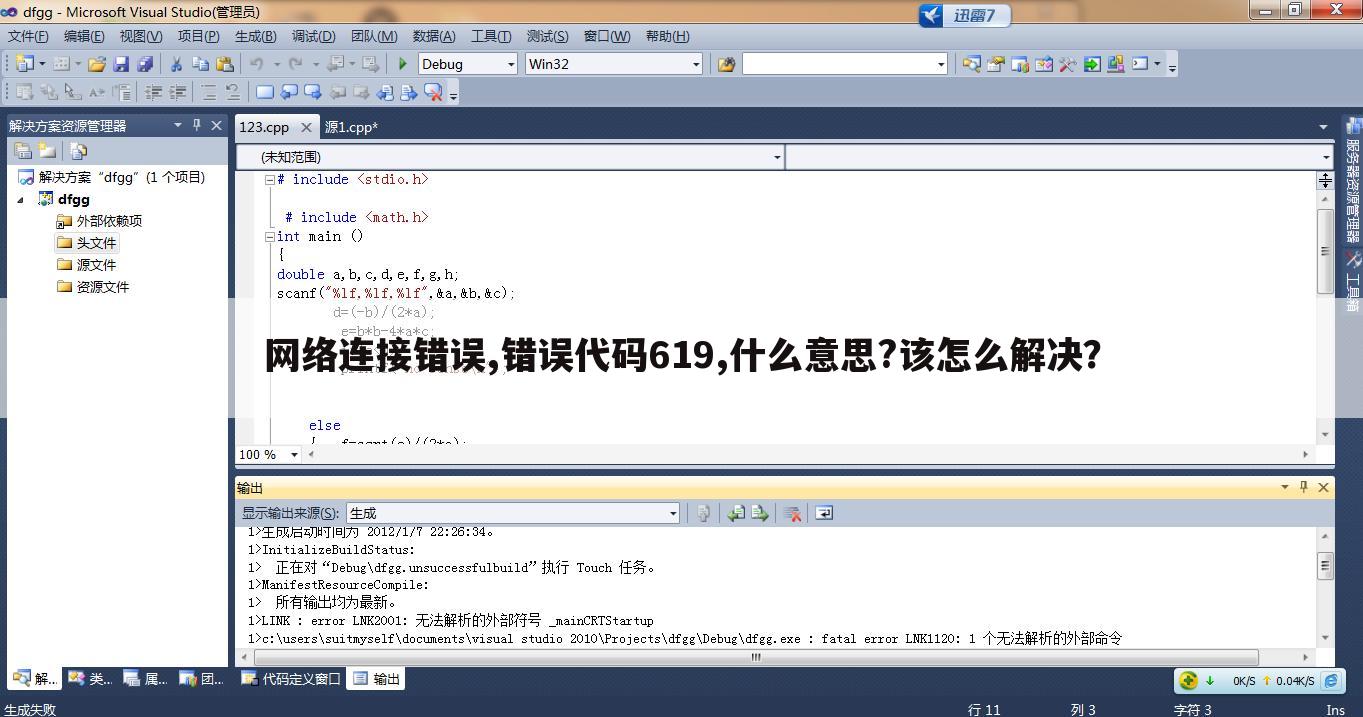Click the Cut scissors icon
The height and width of the screenshot is (717, 1363).
[176, 64]
